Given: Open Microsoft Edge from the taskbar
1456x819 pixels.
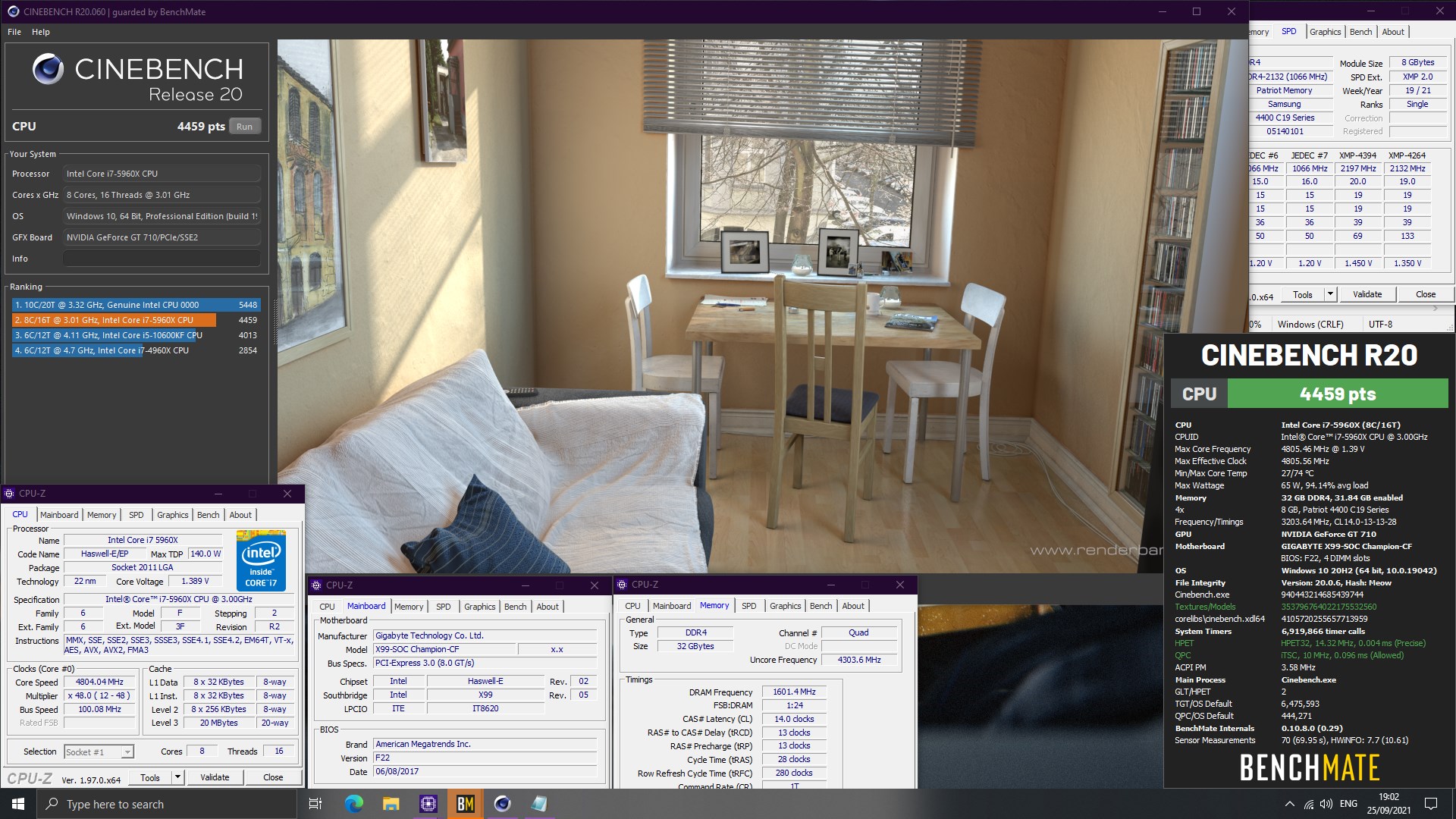Looking at the screenshot, I should 354,804.
